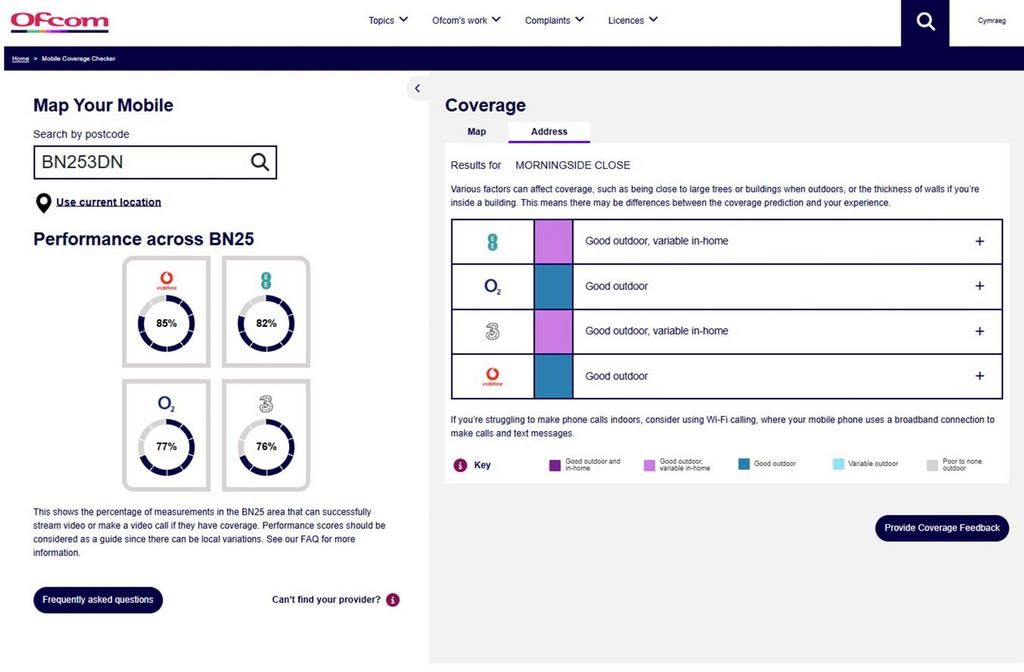The image size is (1024, 672).
Task: Click the info icon beside Can't find your provider
Action: pos(392,600)
